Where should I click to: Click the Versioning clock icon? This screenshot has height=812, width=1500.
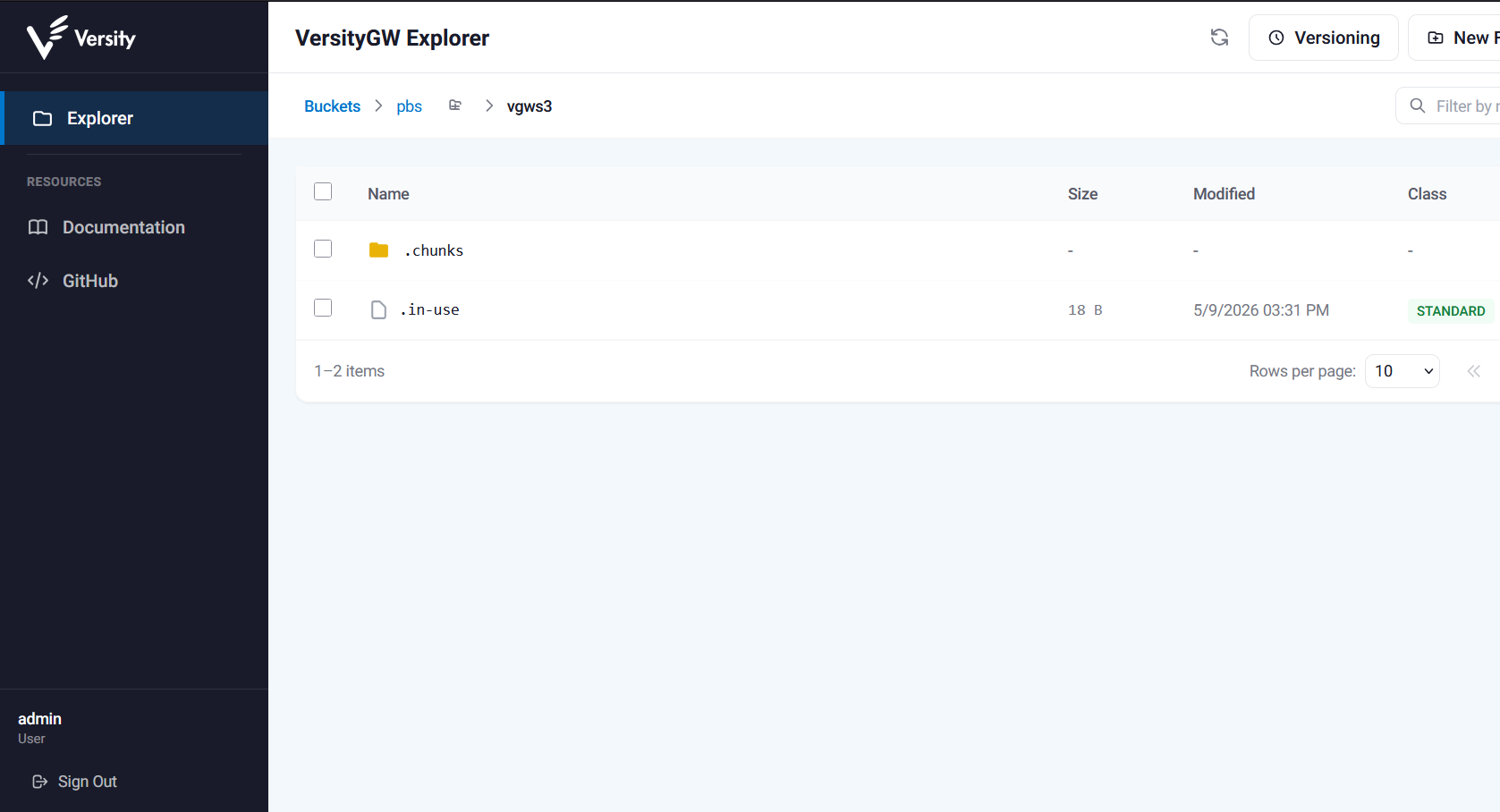click(x=1276, y=38)
